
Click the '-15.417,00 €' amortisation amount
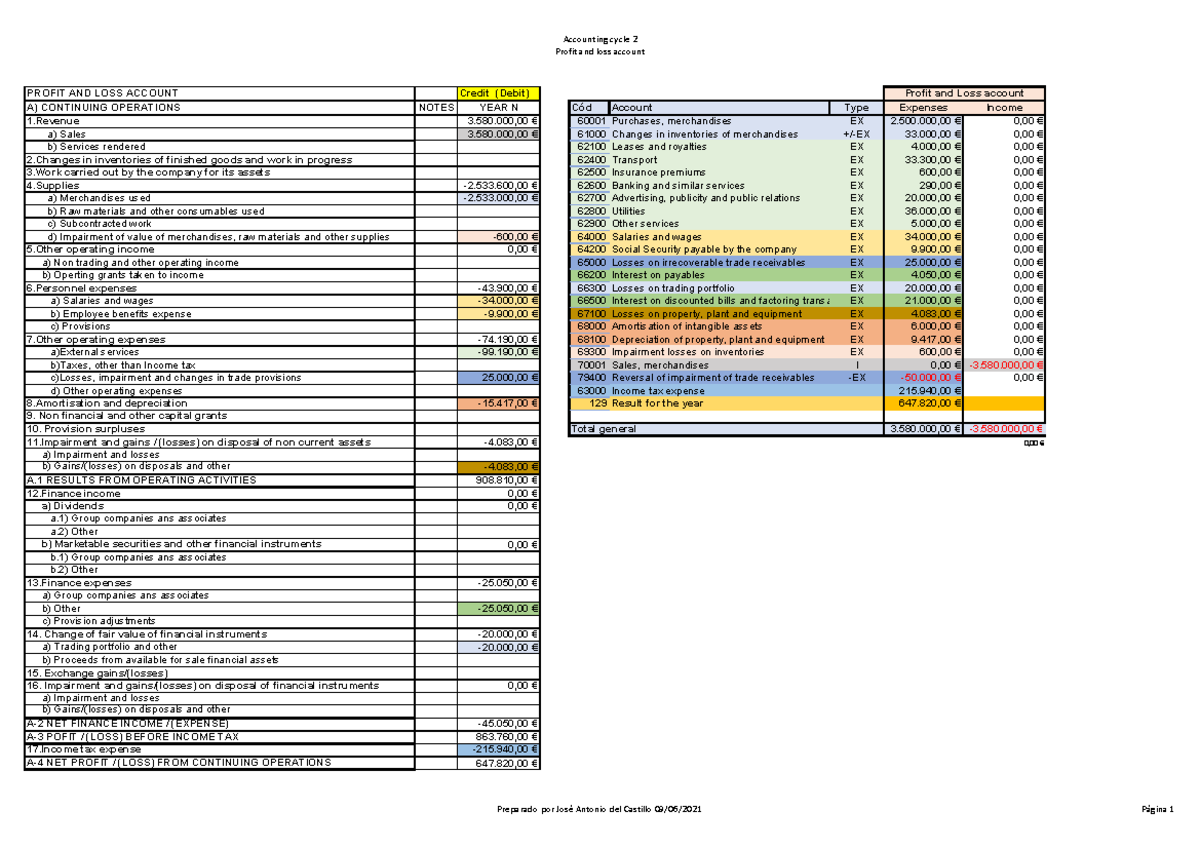498,403
